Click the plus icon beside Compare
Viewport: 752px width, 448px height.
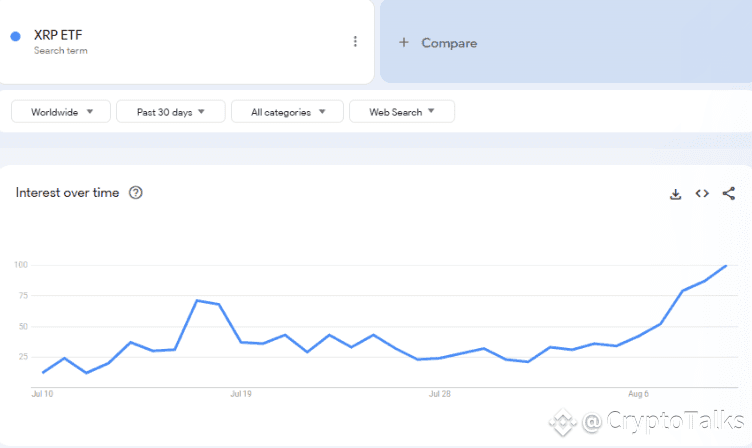click(404, 43)
